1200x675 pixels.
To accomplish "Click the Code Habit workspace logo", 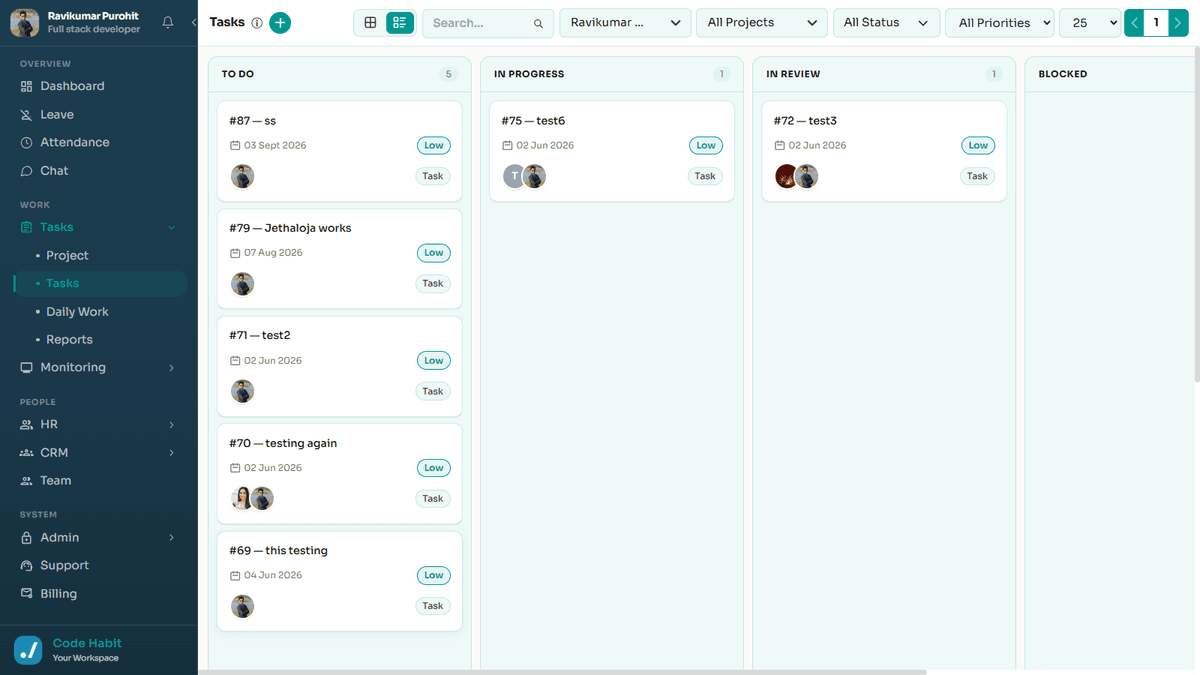I will (28, 650).
